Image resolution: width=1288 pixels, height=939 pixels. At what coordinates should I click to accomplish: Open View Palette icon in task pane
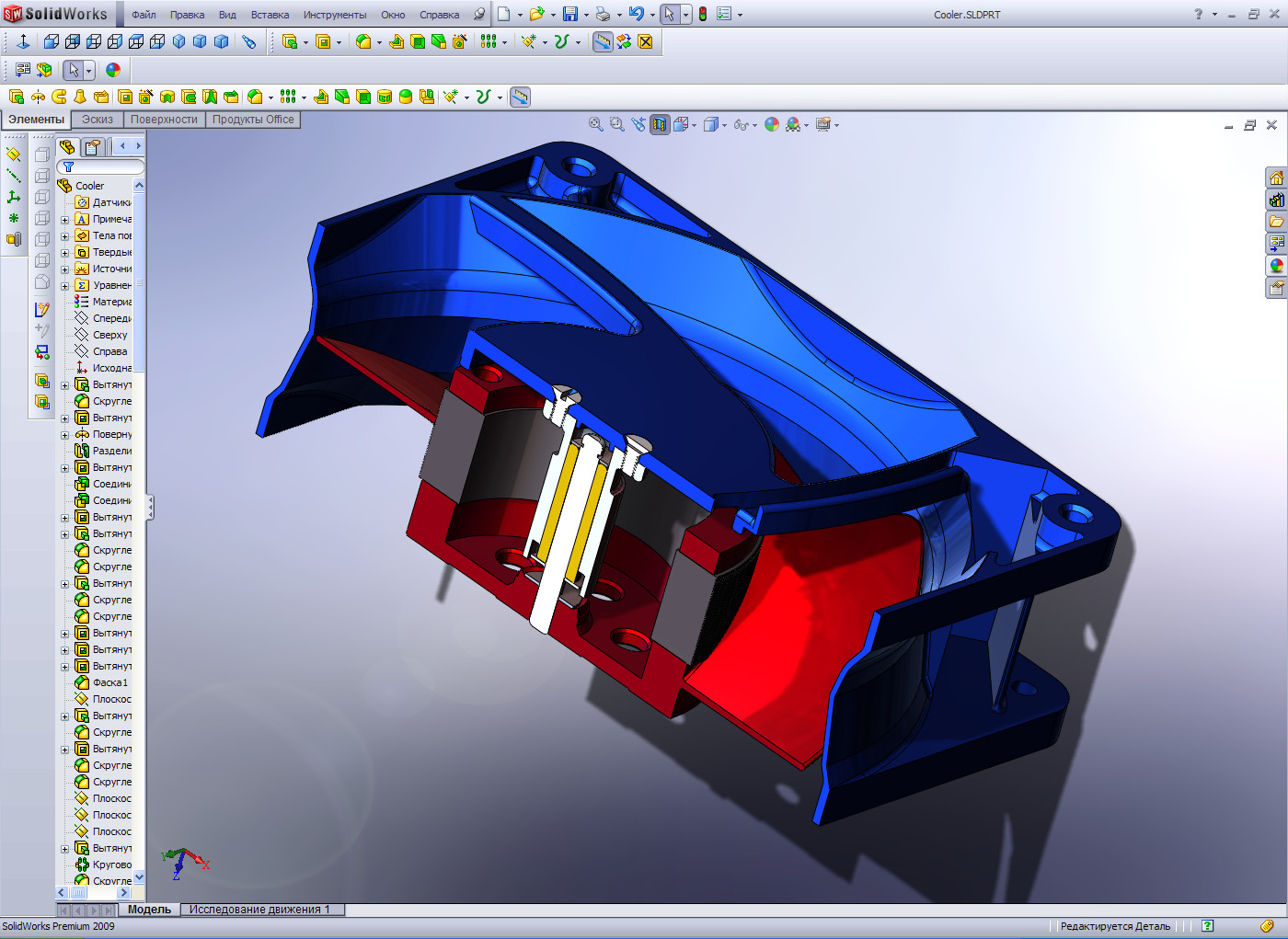[1276, 244]
